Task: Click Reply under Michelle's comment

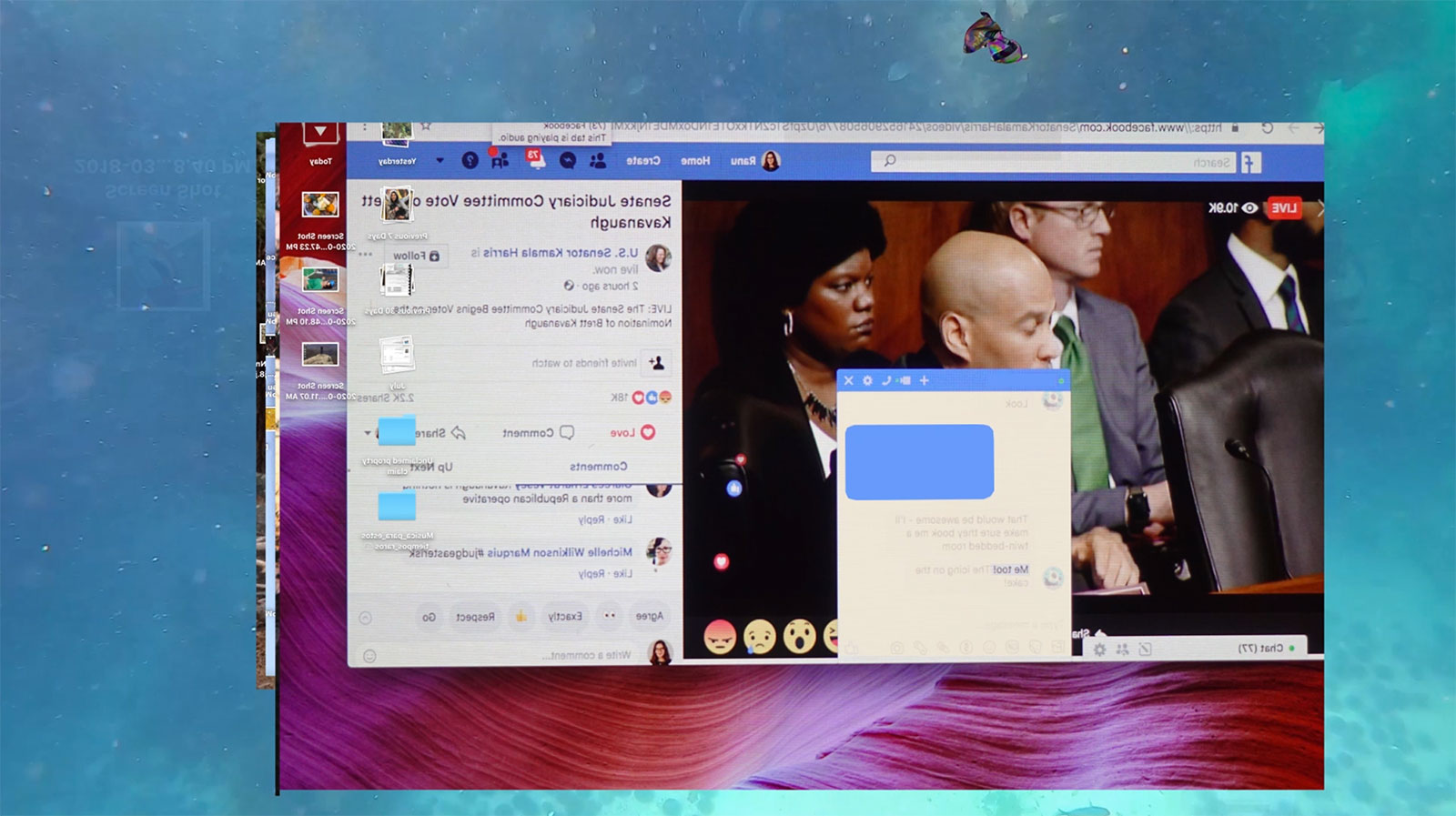Action: pos(591,574)
